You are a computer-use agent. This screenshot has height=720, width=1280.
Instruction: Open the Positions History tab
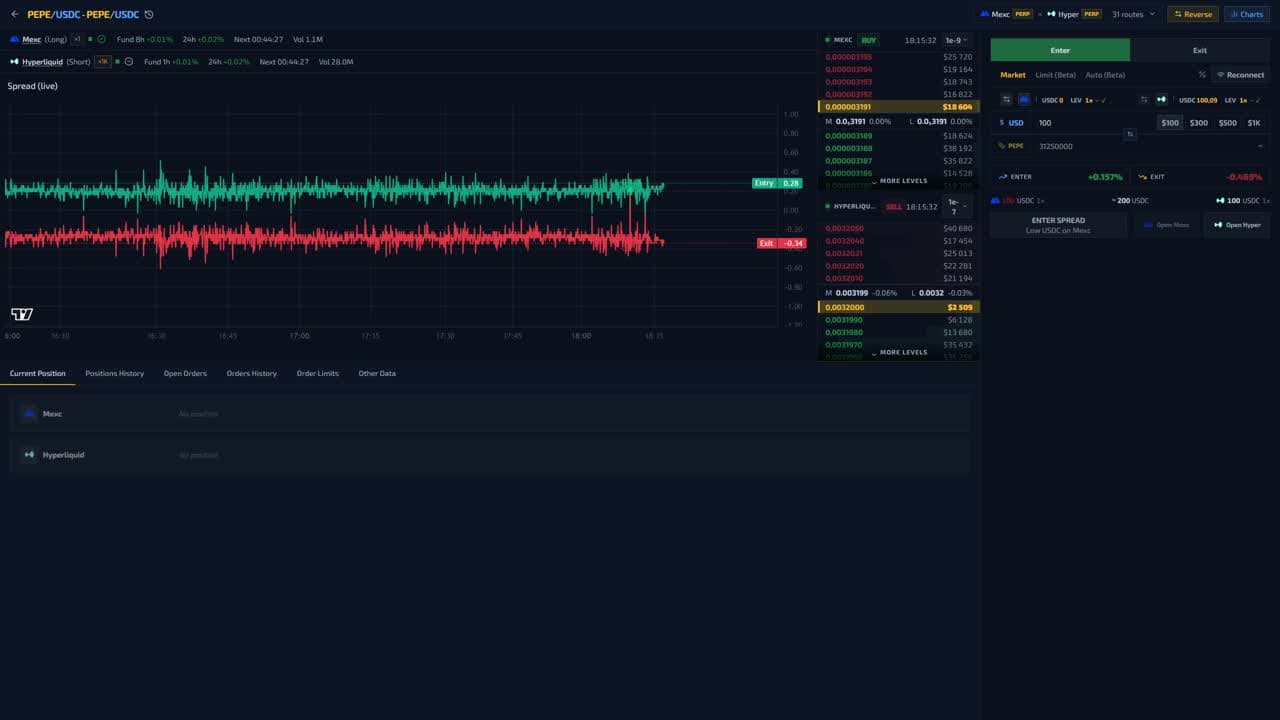click(114, 374)
